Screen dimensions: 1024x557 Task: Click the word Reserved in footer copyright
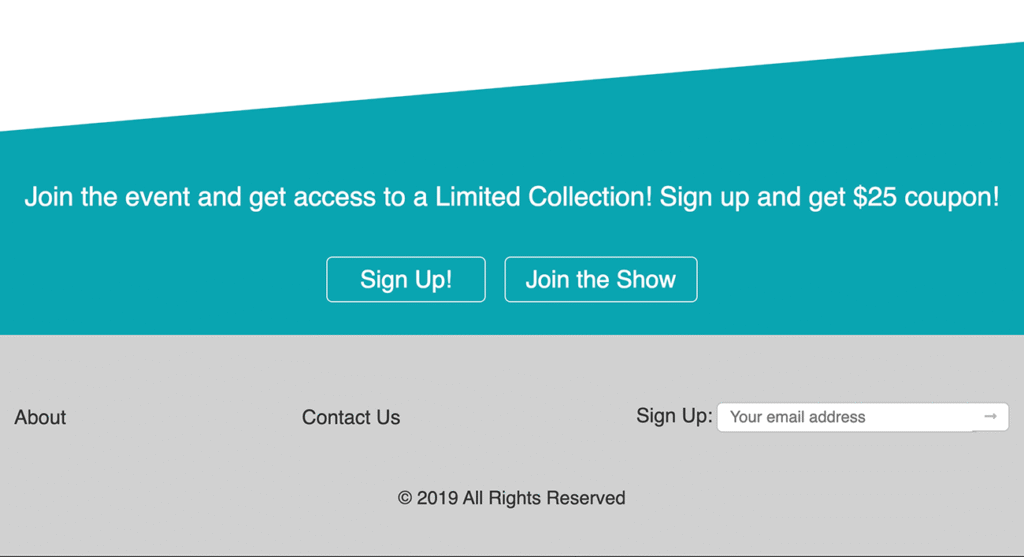pyautogui.click(x=586, y=498)
